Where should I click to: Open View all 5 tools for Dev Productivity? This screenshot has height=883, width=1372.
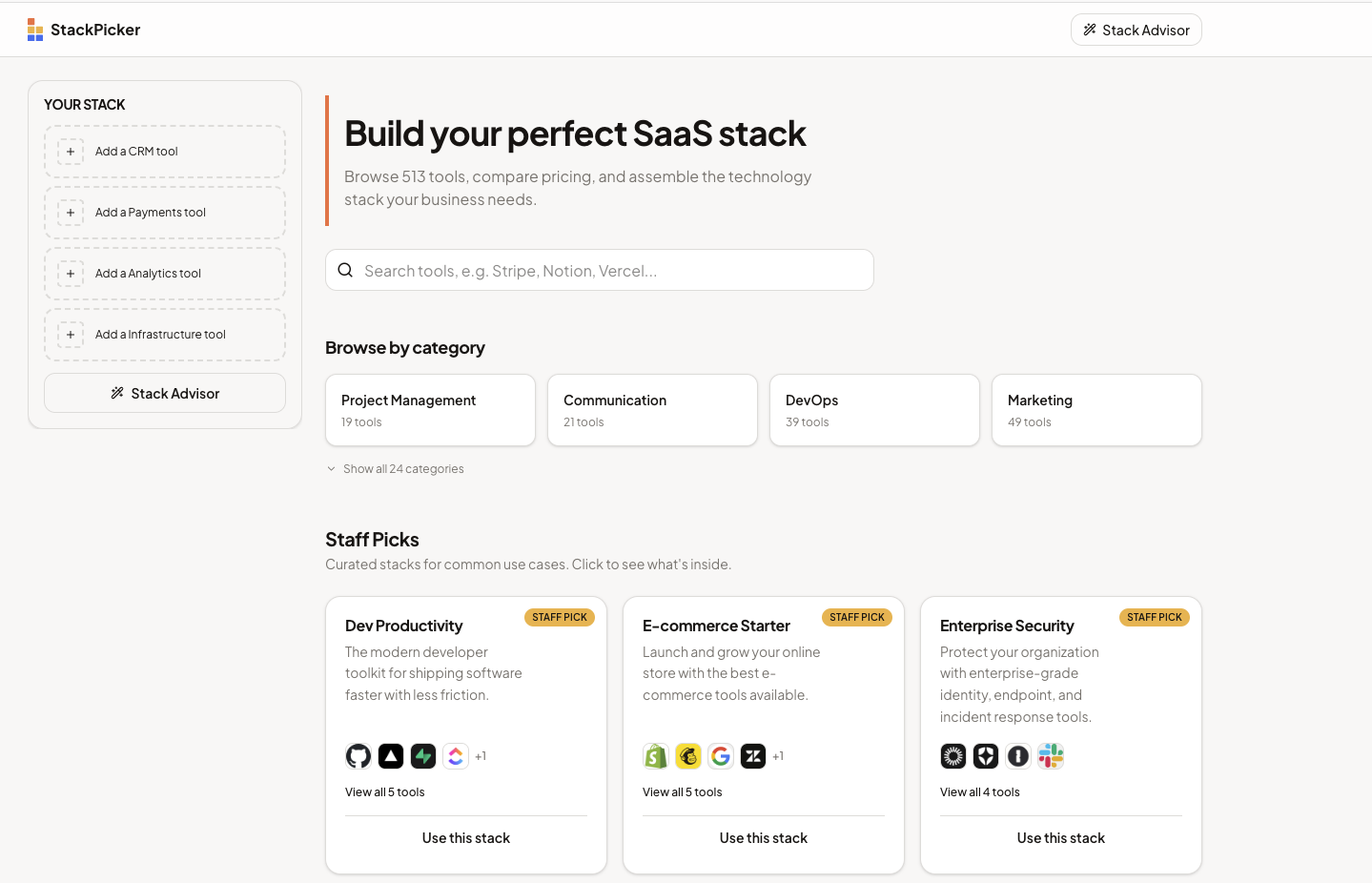coord(384,791)
